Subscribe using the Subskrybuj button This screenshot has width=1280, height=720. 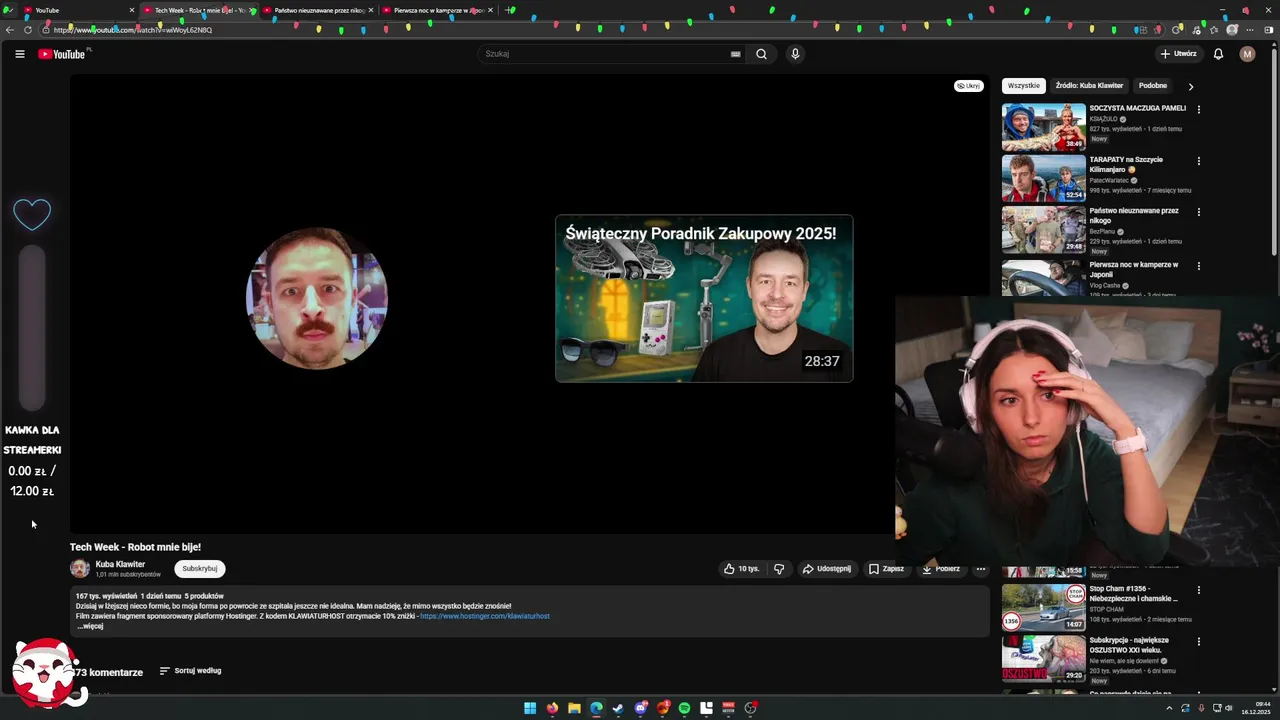200,569
